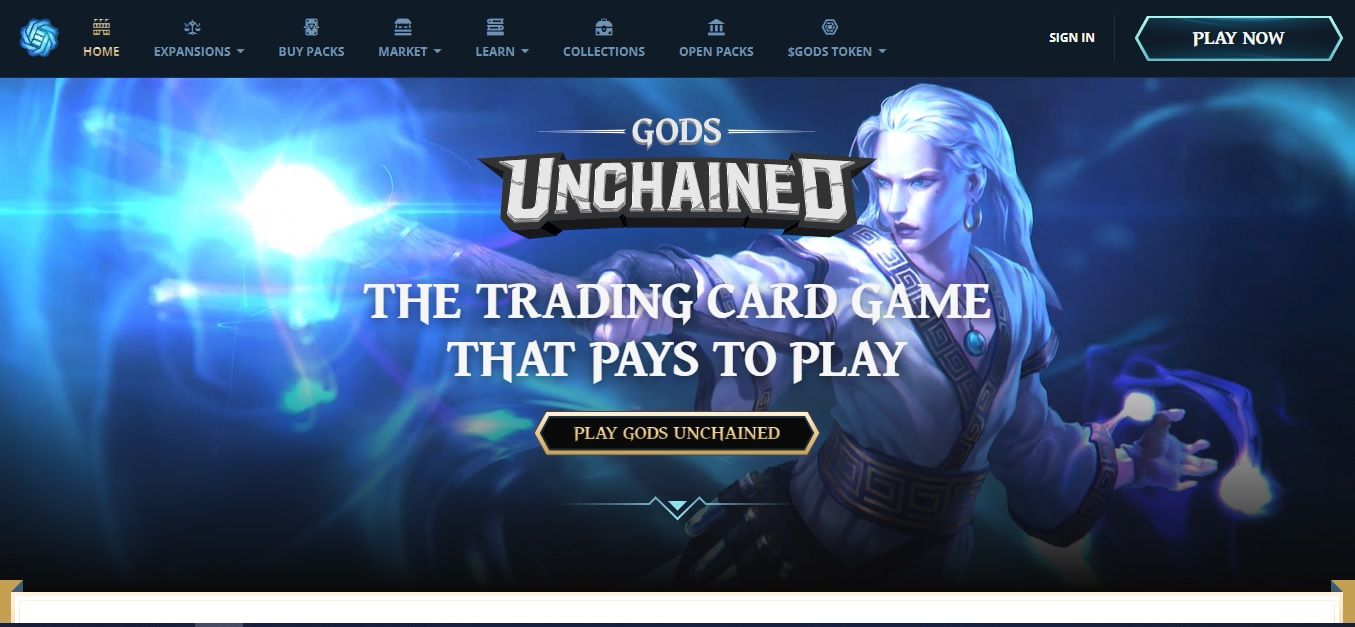Expand the Market dropdown arrow
Image resolution: width=1355 pixels, height=627 pixels.
[x=437, y=52]
